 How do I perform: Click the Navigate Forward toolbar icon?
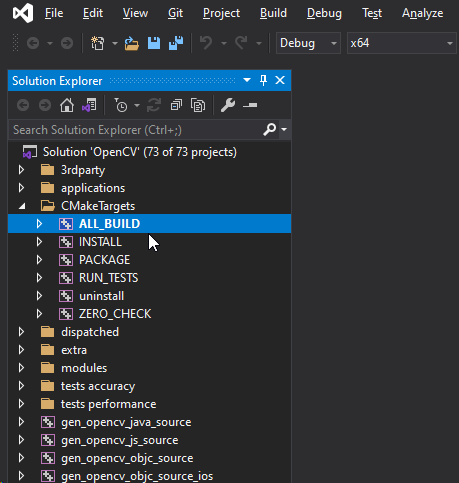[67, 43]
